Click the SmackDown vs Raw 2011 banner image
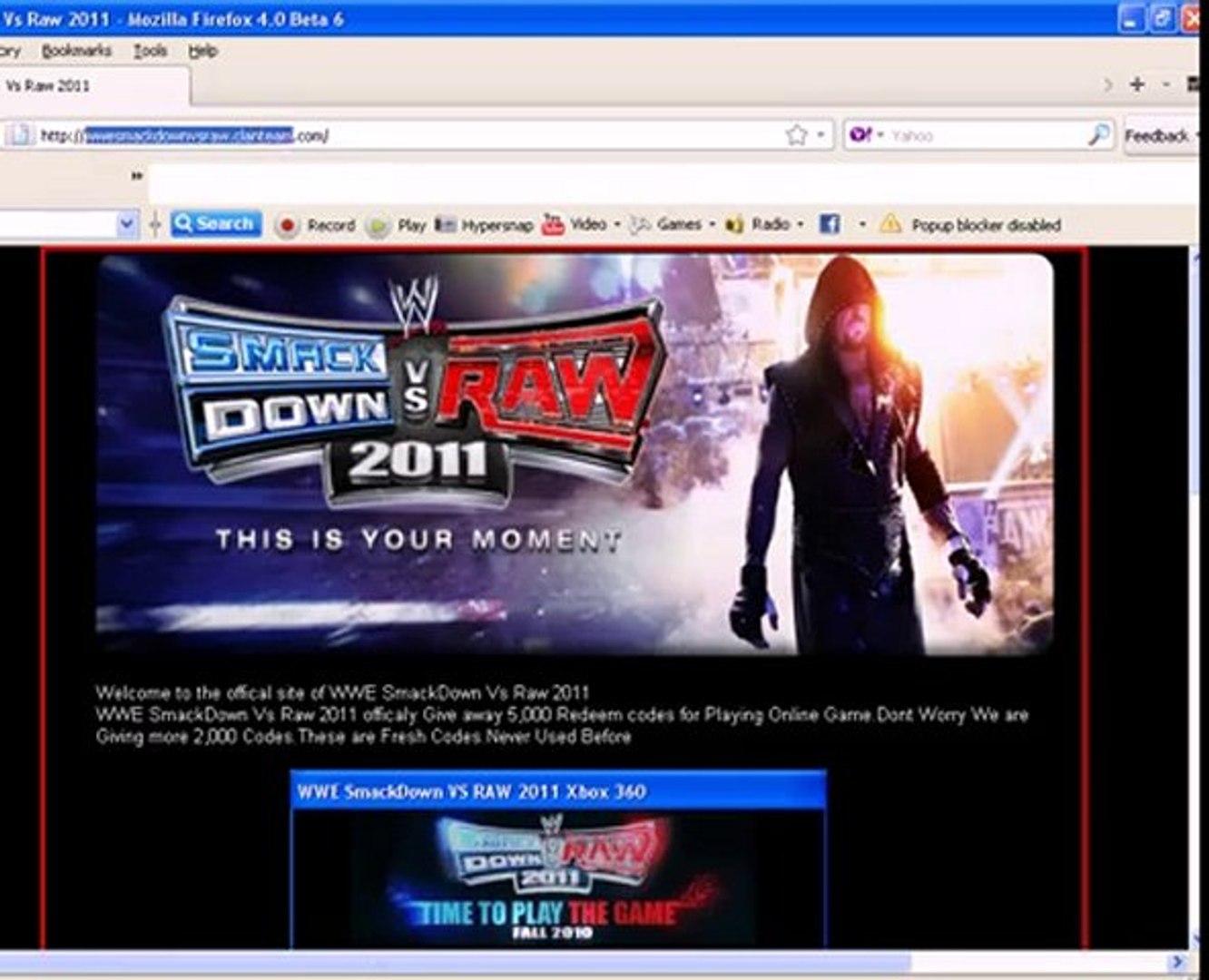Viewport: 1209px width, 980px height. tap(575, 454)
